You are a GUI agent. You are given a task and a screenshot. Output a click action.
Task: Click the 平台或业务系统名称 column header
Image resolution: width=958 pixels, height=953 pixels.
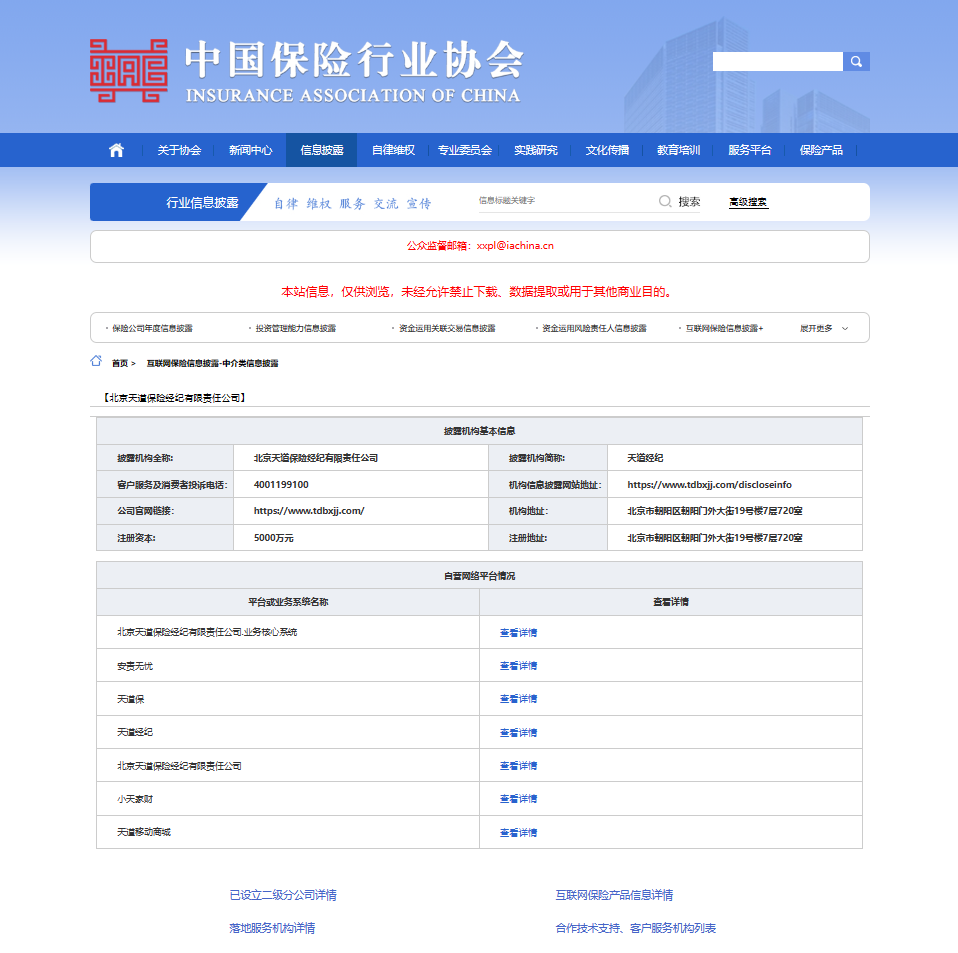pyautogui.click(x=288, y=602)
